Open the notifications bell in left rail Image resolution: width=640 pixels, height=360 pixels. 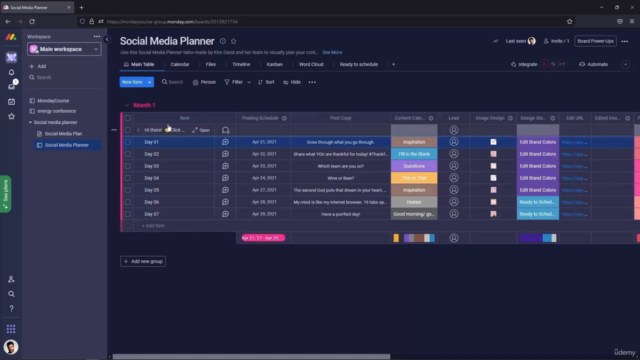(11, 72)
